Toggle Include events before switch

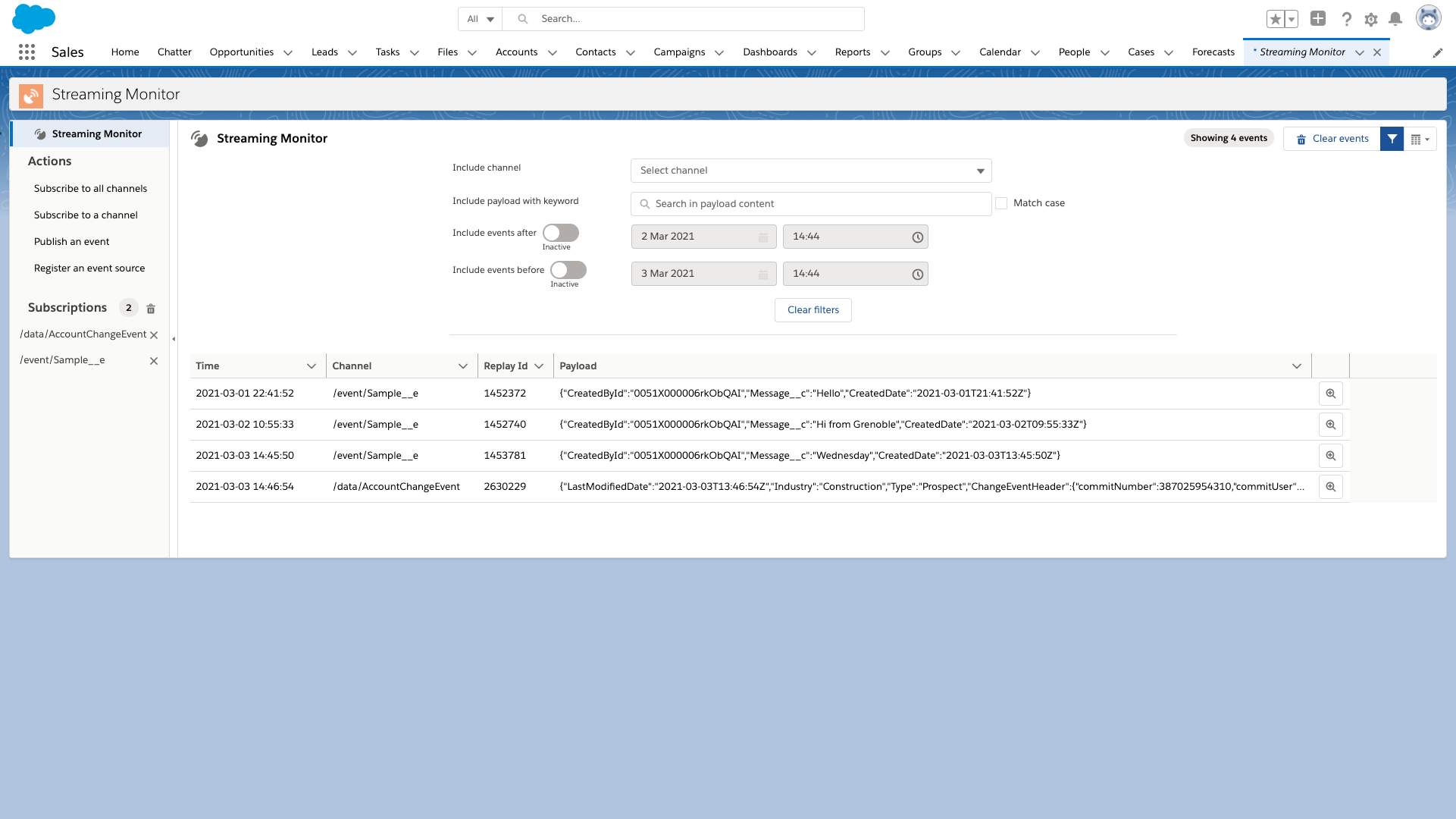pyautogui.click(x=568, y=270)
